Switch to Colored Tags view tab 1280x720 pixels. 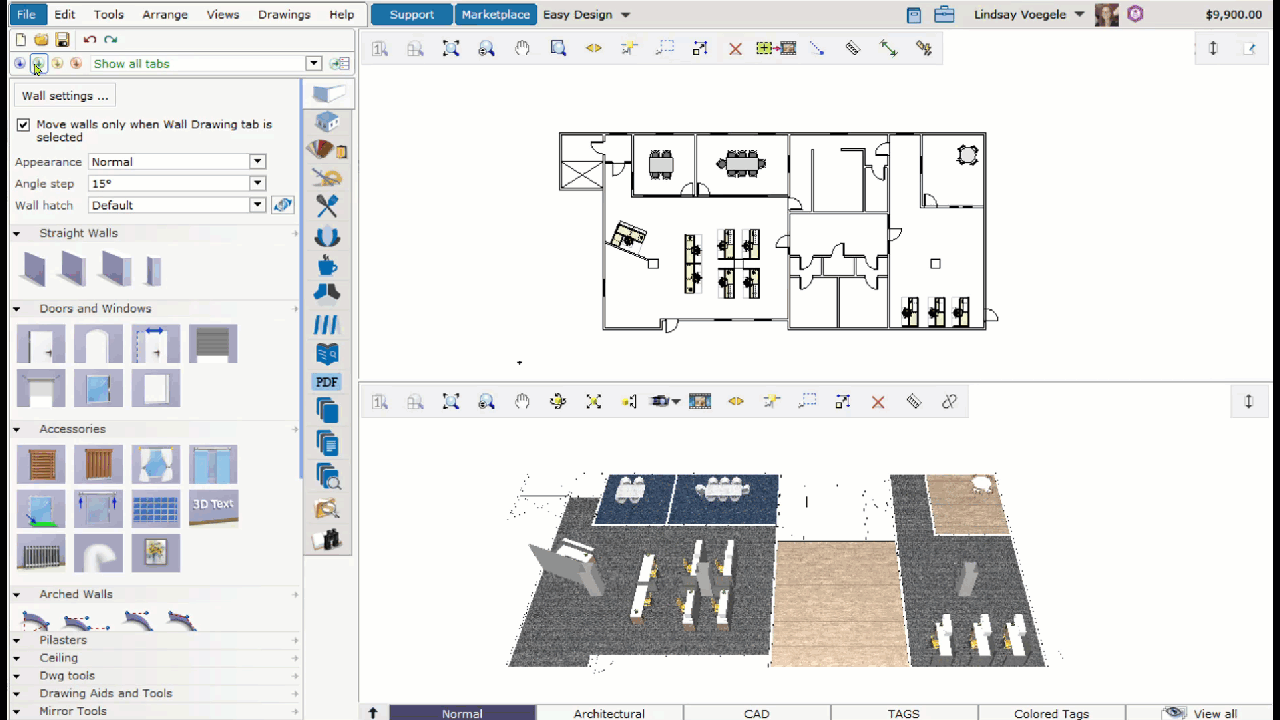[1051, 713]
